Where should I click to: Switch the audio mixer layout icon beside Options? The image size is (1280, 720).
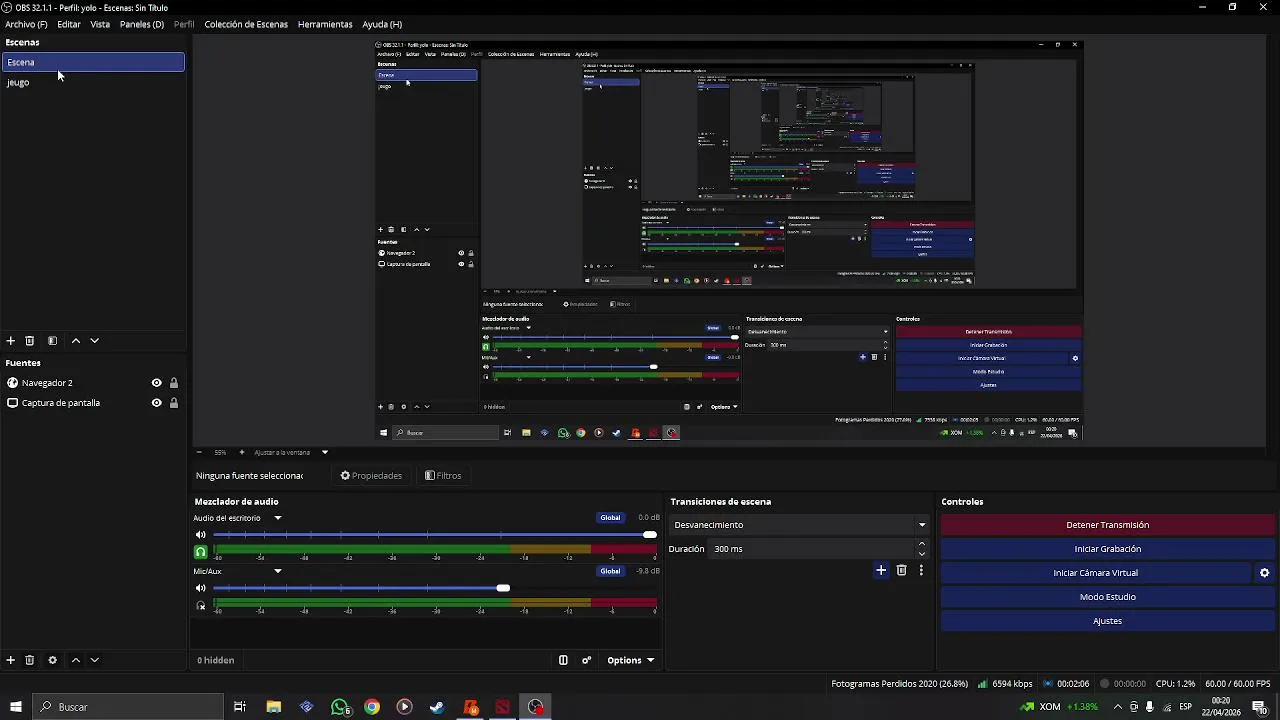[x=563, y=660]
